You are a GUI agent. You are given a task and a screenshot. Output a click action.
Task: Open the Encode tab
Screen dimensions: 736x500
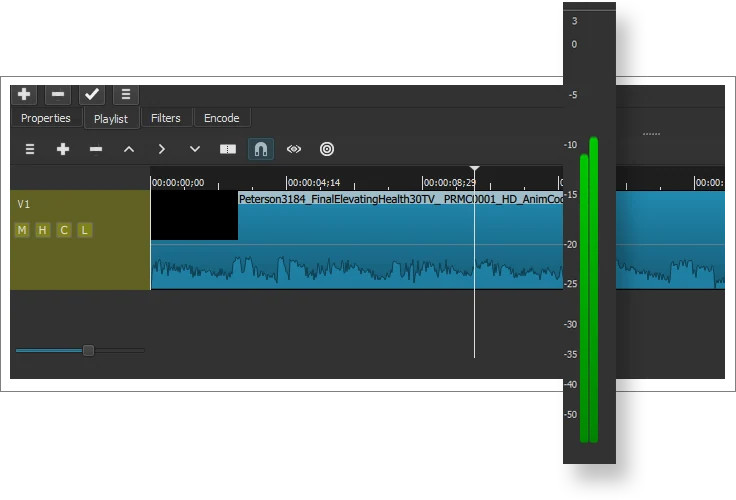tap(222, 118)
